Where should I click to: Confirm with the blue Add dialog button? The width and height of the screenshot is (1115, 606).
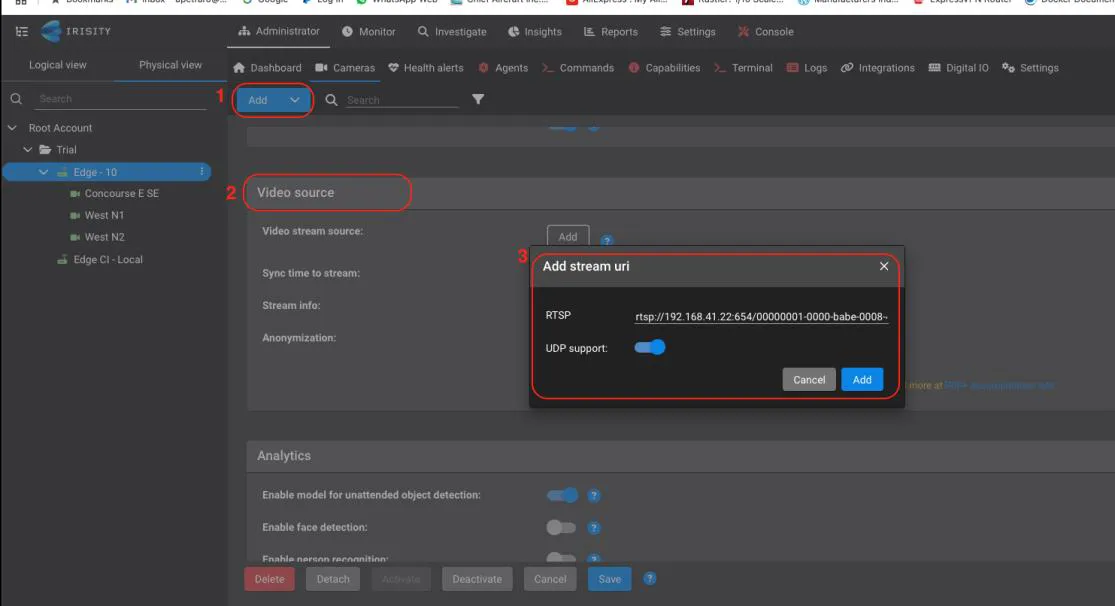pos(862,380)
